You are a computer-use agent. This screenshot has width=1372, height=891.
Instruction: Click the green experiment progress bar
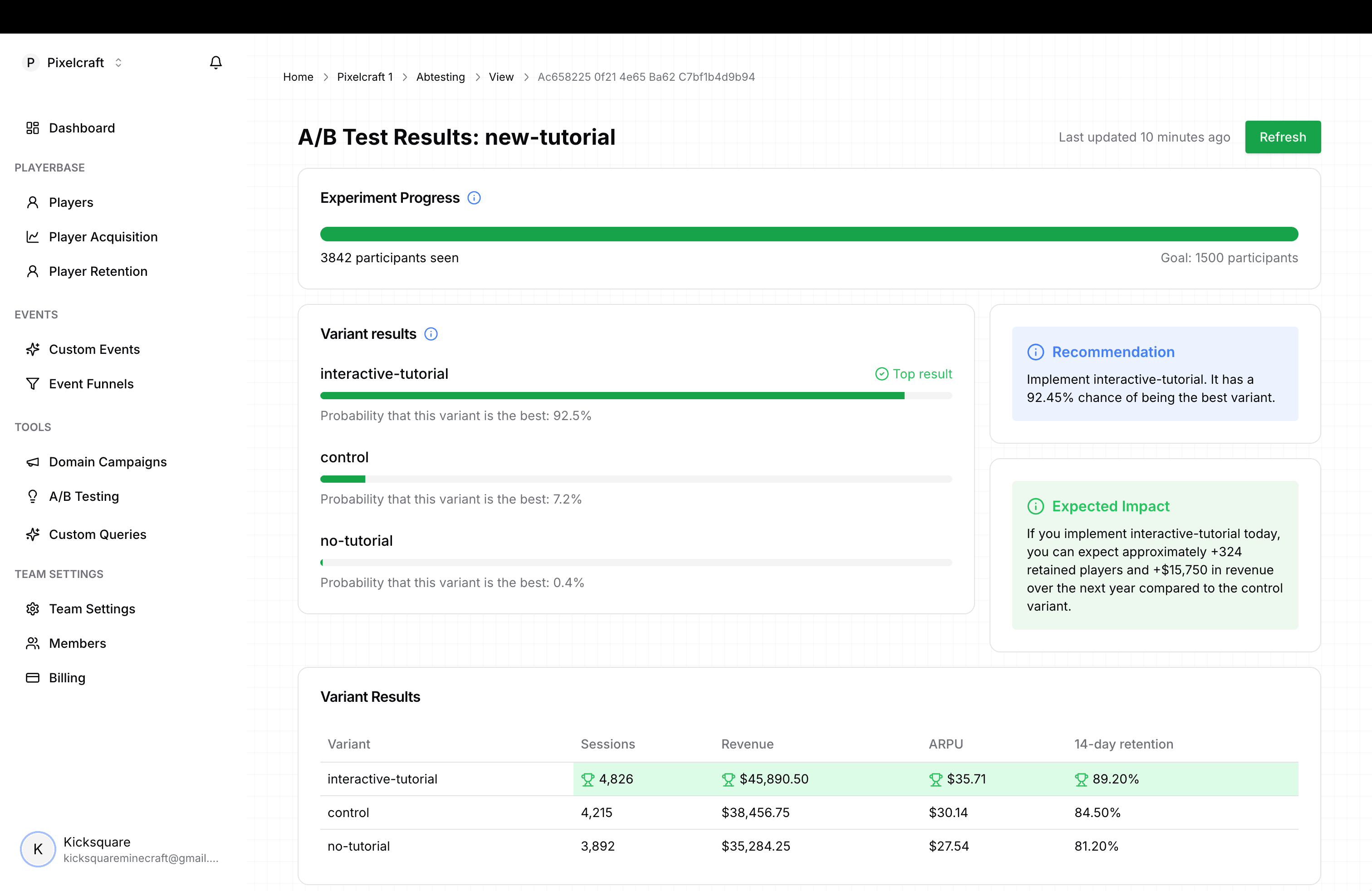click(x=807, y=234)
